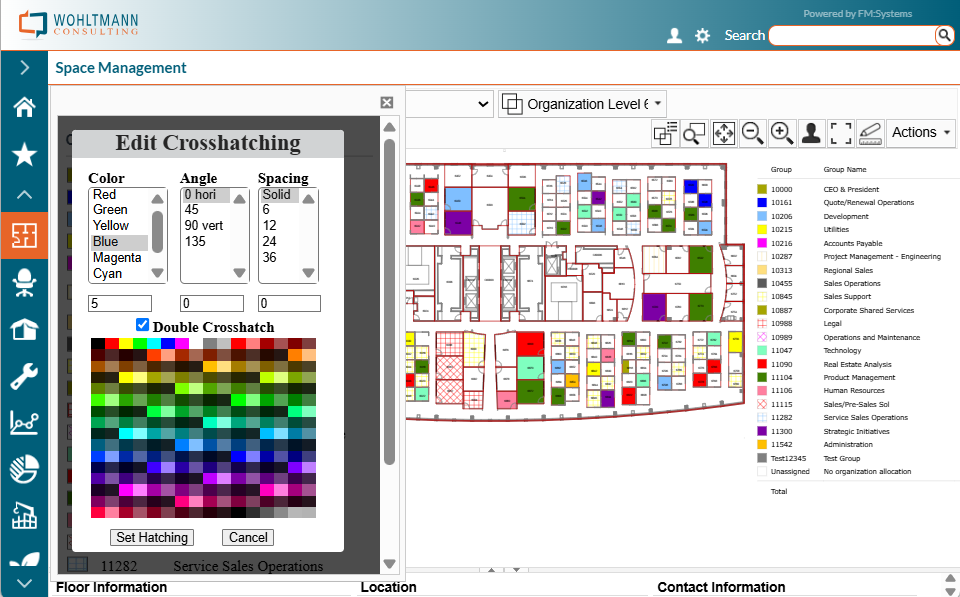The height and width of the screenshot is (597, 960).
Task: Select the pan arrows tool
Action: (x=723, y=133)
